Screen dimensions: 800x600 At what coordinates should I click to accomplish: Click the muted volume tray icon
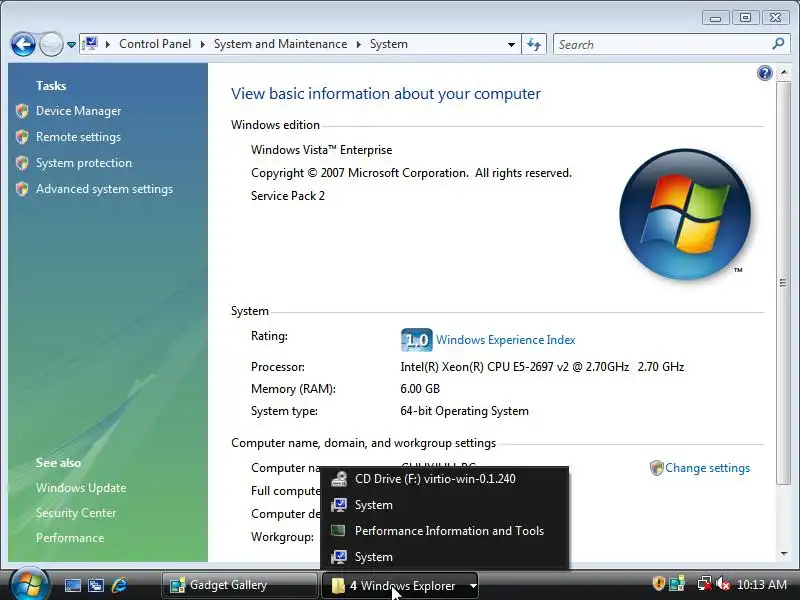tap(722, 584)
